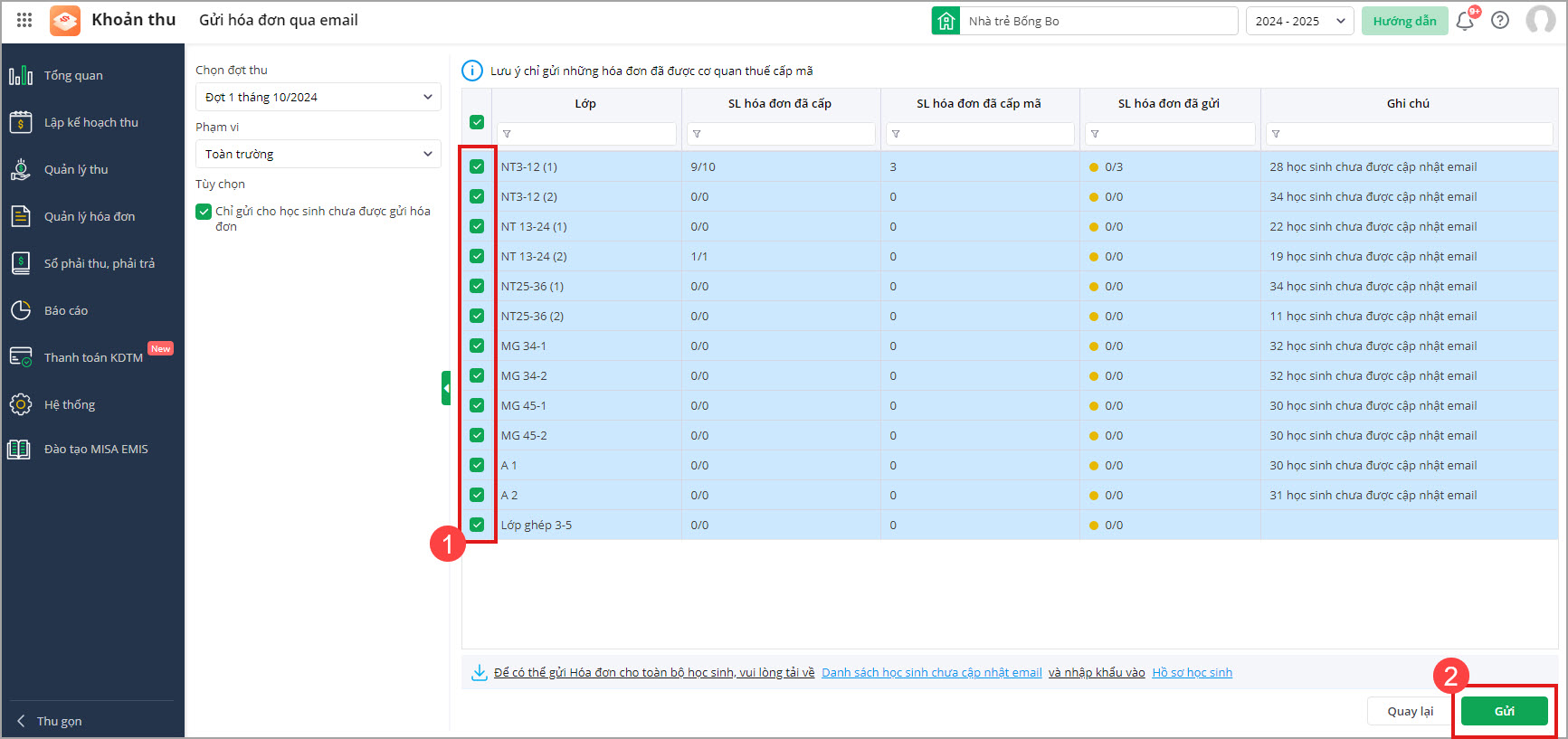
Task: Open Danh sách học sinh chưa cập nhật email link
Action: click(932, 672)
